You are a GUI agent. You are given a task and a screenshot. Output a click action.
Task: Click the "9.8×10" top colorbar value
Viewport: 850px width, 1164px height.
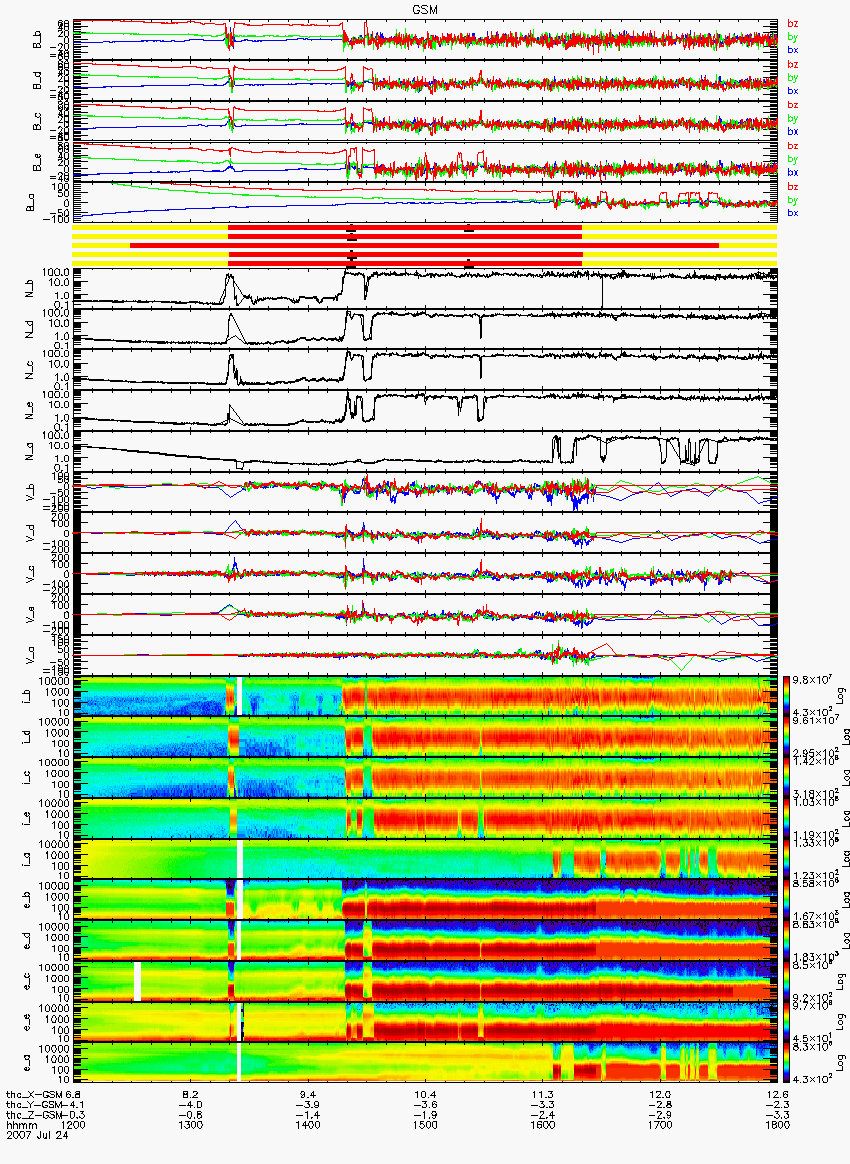point(814,680)
